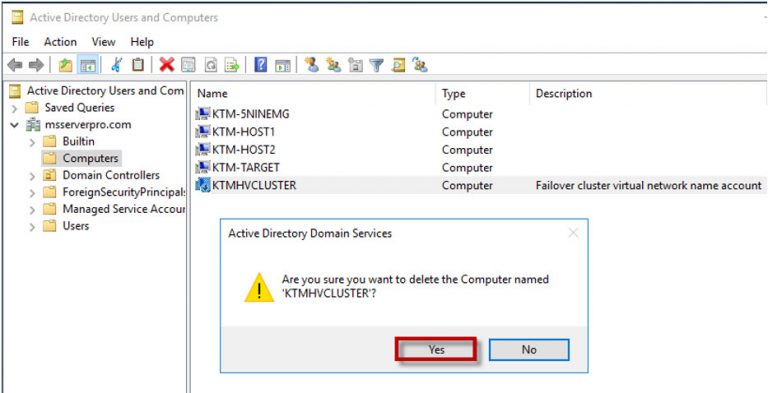The width and height of the screenshot is (768, 393).
Task: Click the Failover cluster description text
Action: tap(648, 185)
